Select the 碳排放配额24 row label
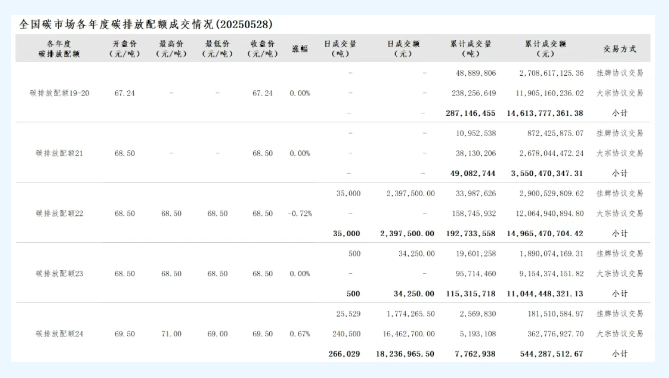 tap(59, 334)
